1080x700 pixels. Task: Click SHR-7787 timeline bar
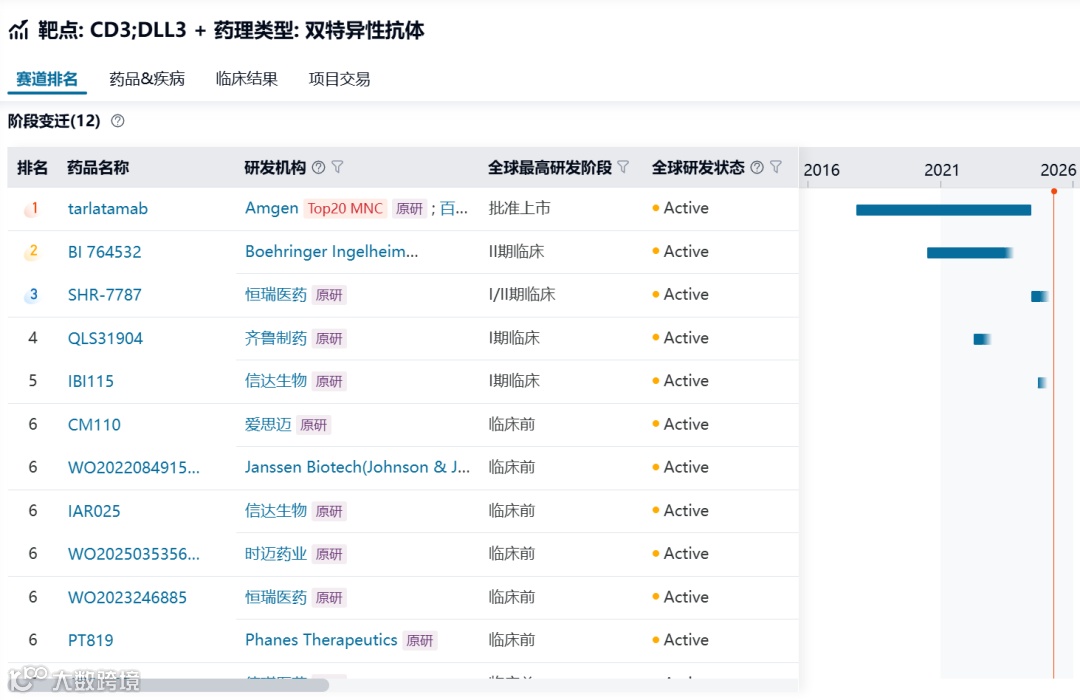pos(1039,296)
